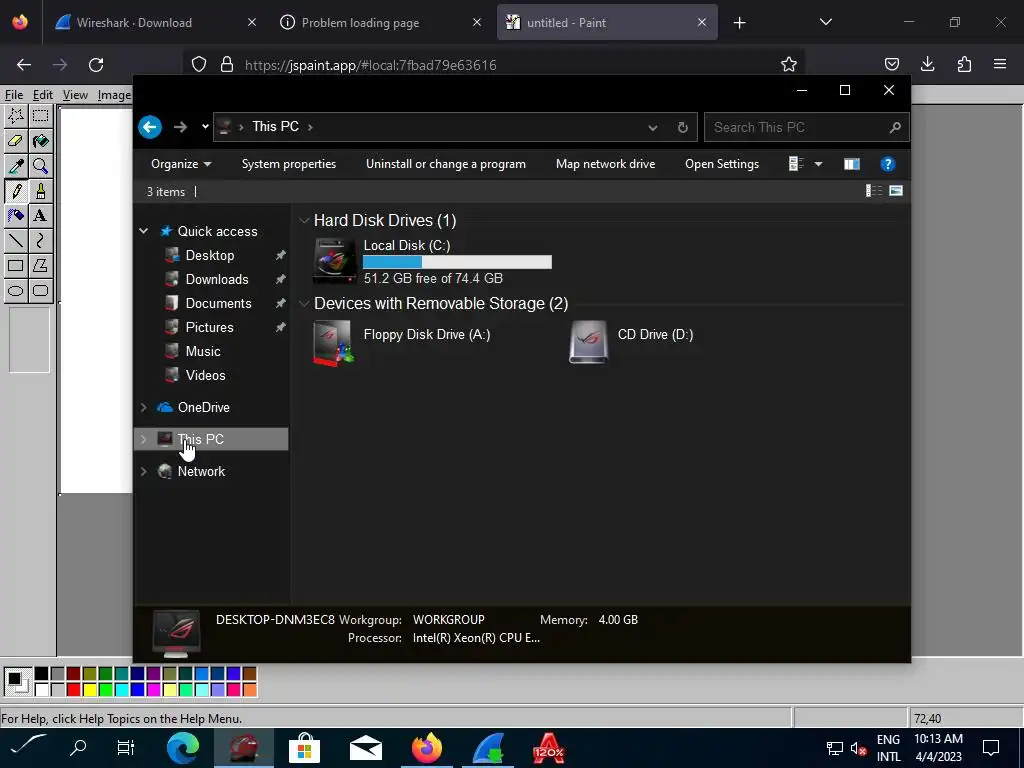This screenshot has height=768, width=1024.
Task: Open the change-view options dropdown arrow
Action: tap(818, 164)
